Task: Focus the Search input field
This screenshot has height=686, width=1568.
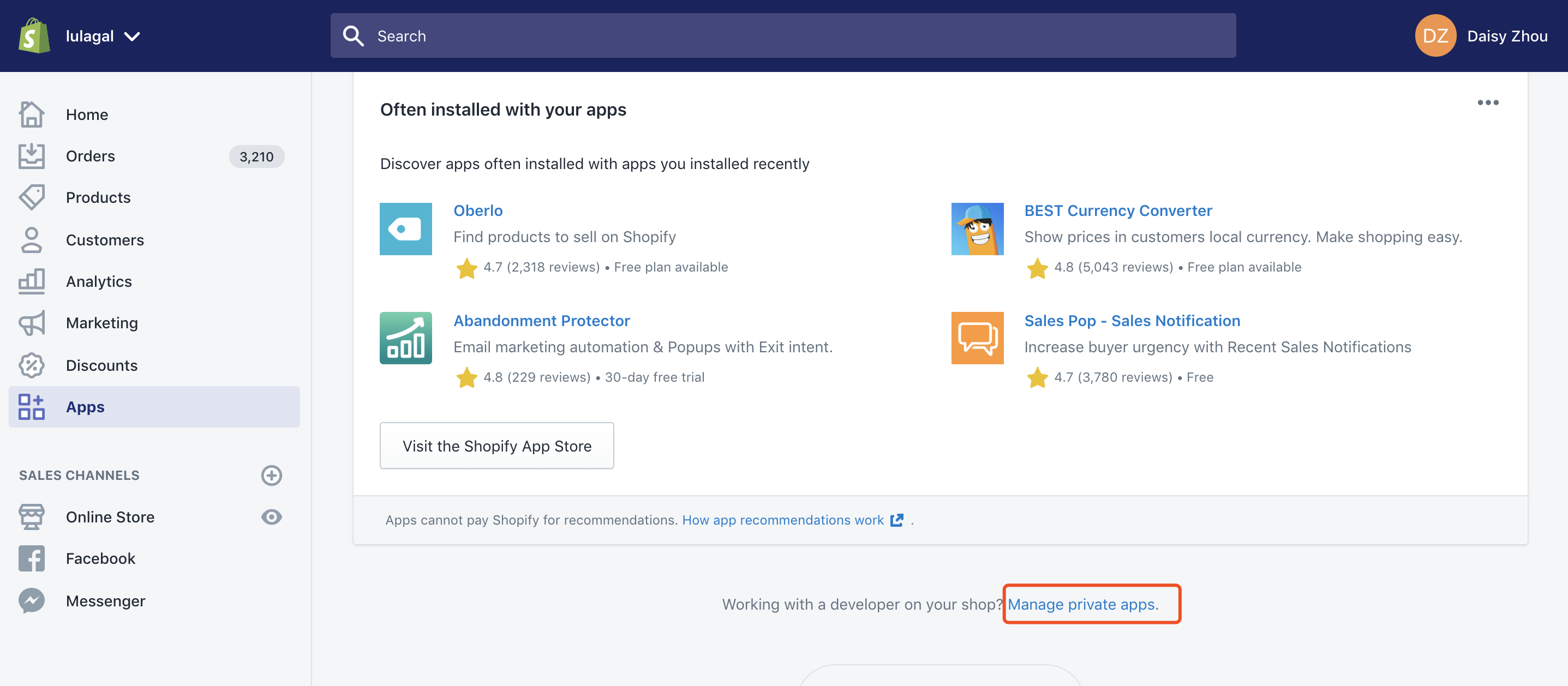Action: [783, 36]
